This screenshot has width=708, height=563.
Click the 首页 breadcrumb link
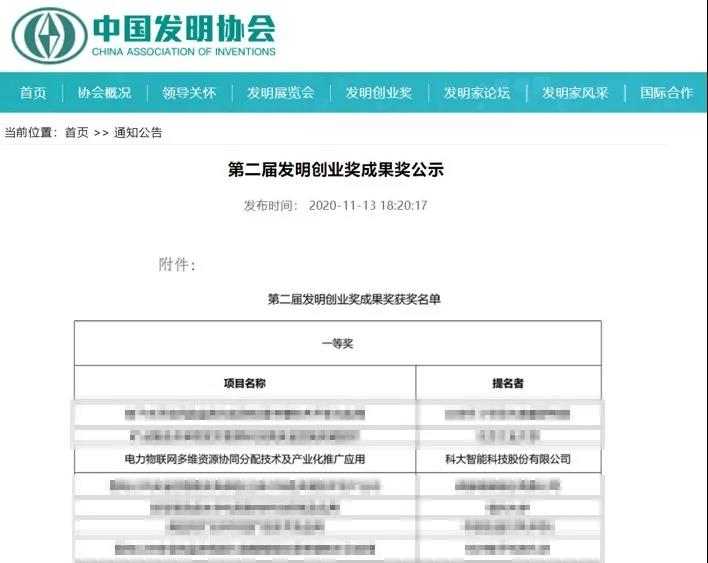tap(76, 132)
